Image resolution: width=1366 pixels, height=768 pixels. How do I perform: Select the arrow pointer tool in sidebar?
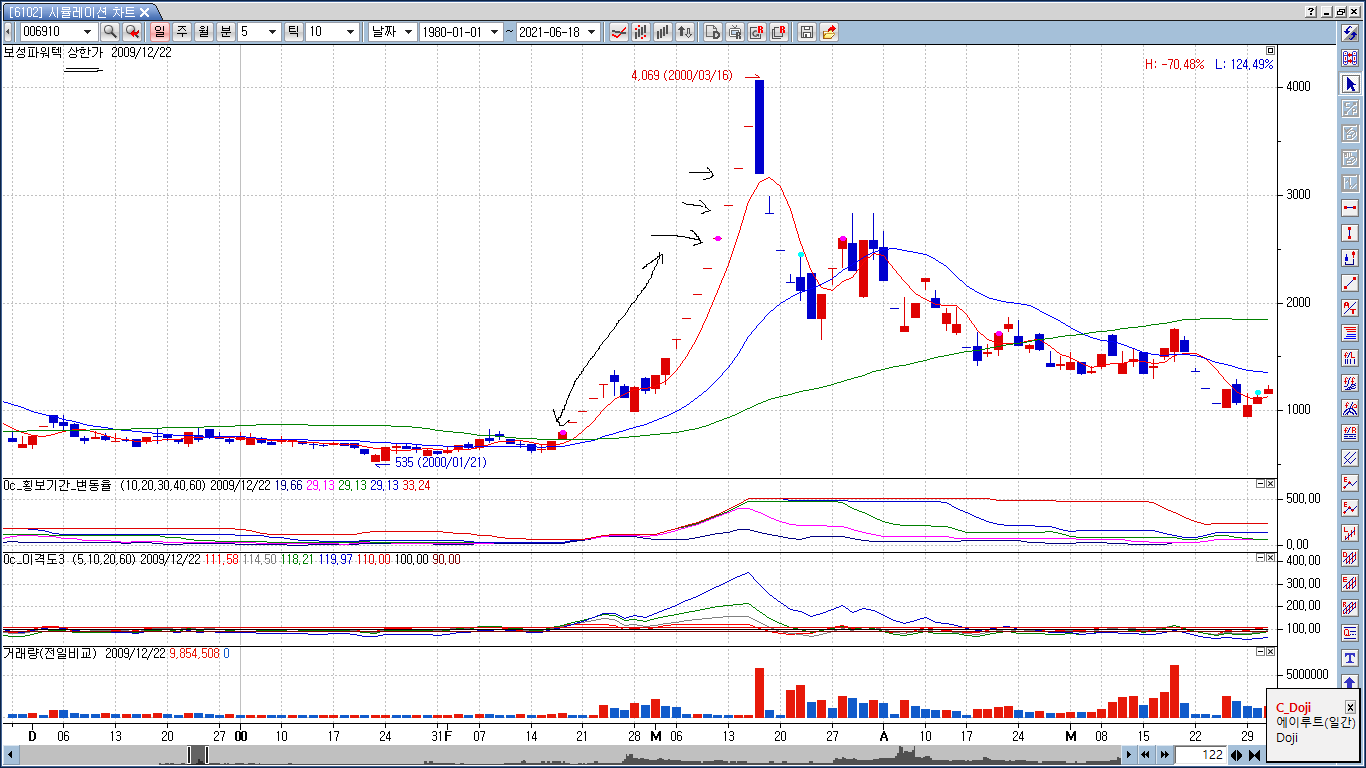pos(1350,84)
